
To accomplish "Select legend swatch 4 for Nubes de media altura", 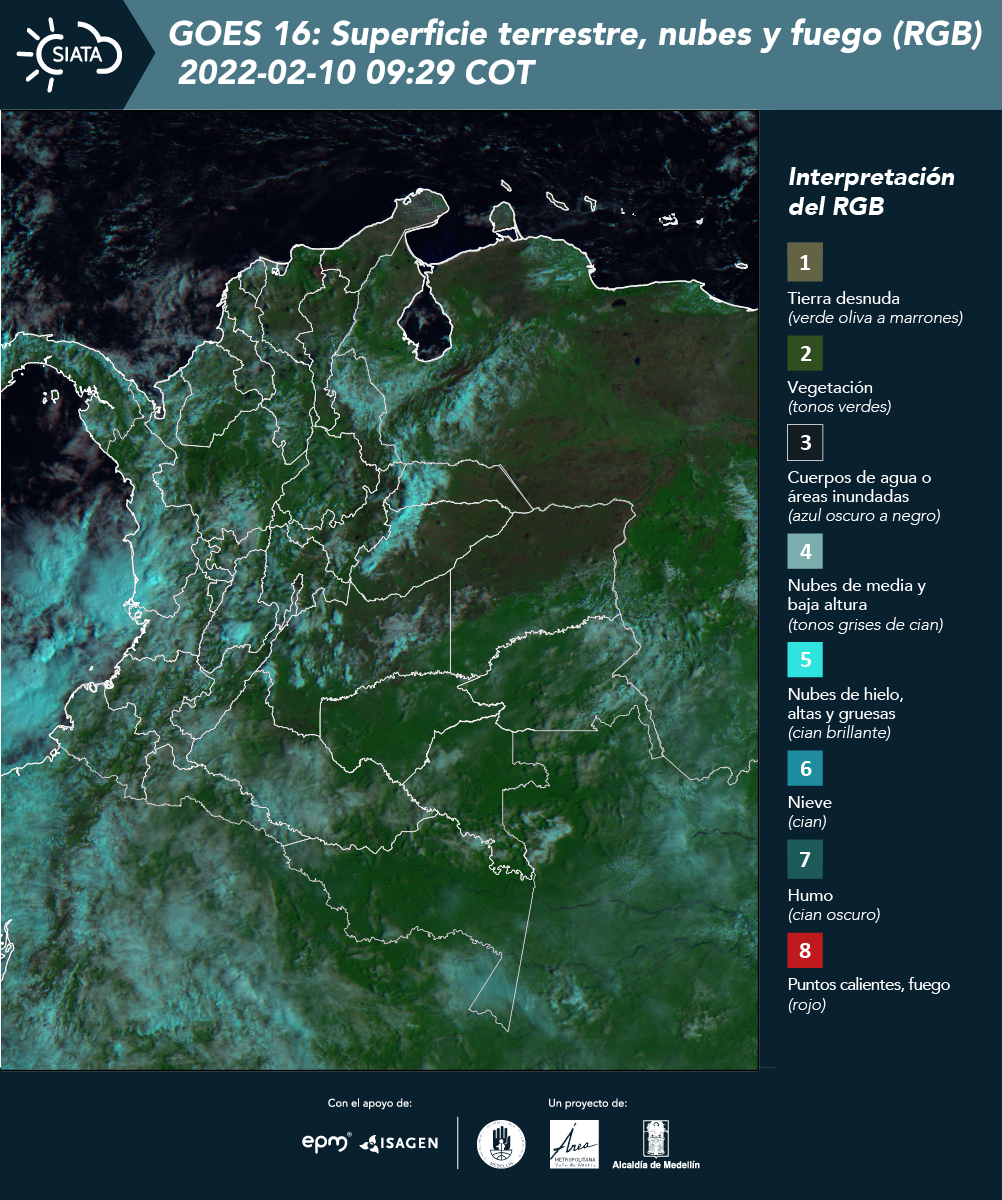I will (805, 550).
